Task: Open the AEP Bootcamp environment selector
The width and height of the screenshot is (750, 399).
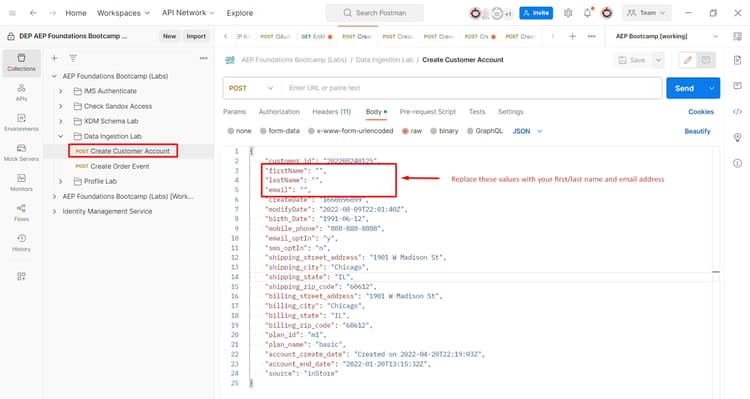Action: point(666,36)
